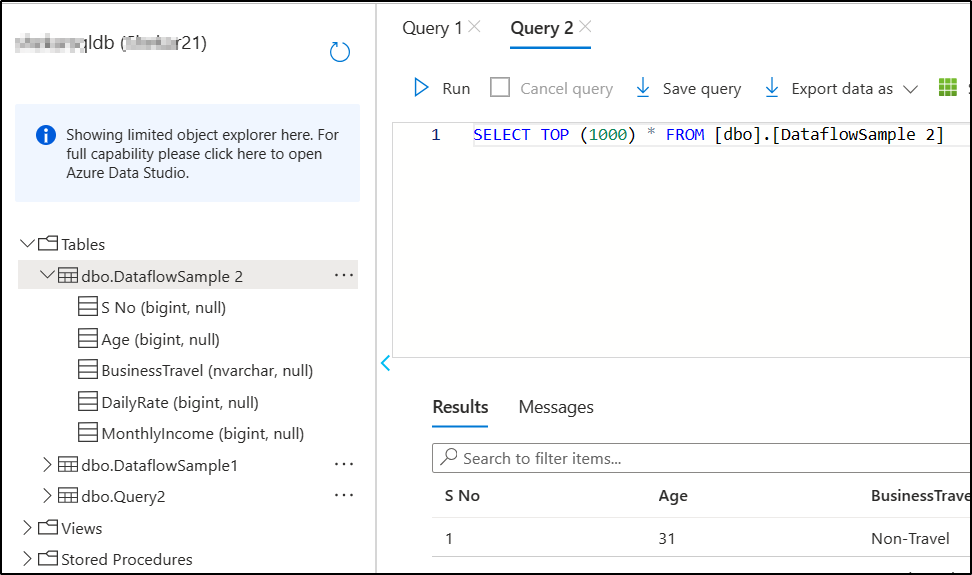Open the Messages tab
Viewport: 972px width, 575px height.
556,407
